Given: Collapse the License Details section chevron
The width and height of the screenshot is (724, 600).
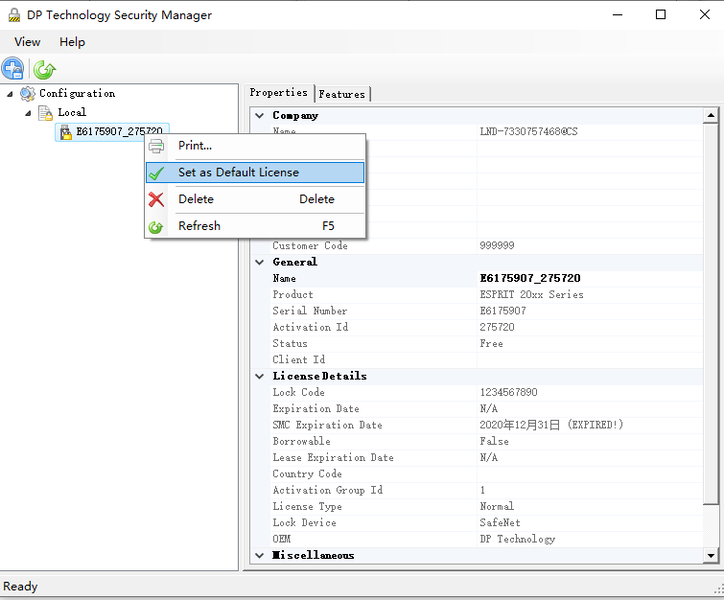Looking at the screenshot, I should 259,376.
